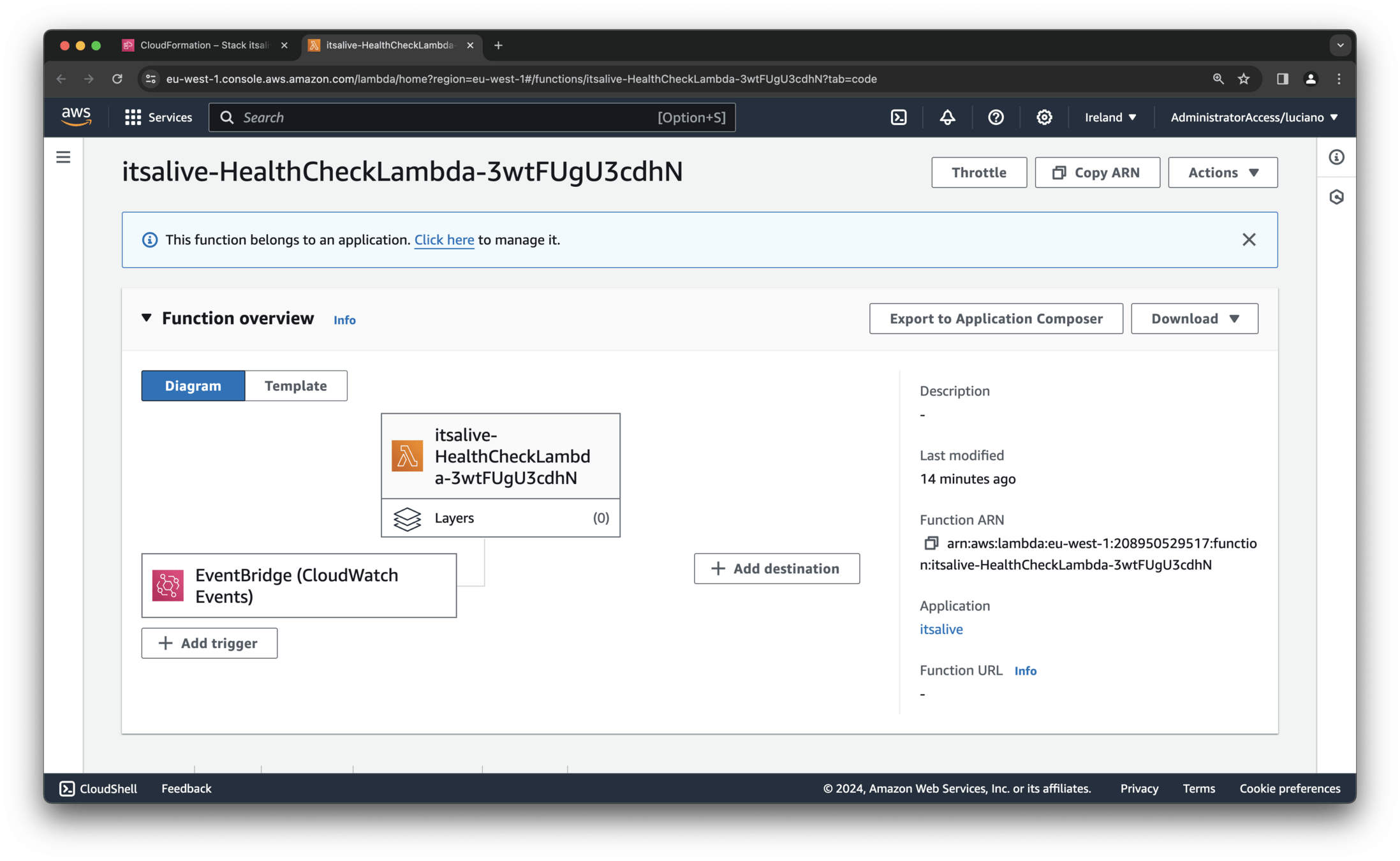Screen dimensions: 1400x861
Task: Bookmark this page with star icon
Action: pyautogui.click(x=1244, y=79)
